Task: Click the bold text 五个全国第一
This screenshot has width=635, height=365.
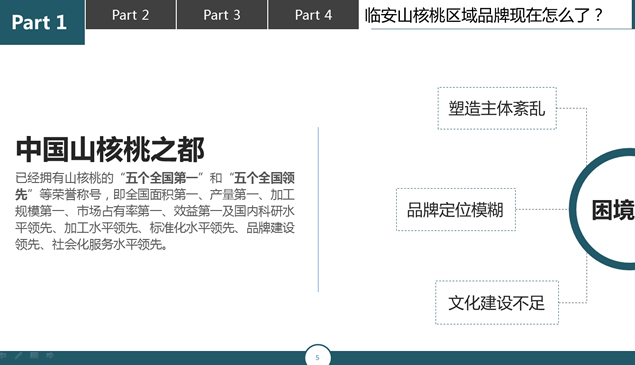Action: (162, 178)
